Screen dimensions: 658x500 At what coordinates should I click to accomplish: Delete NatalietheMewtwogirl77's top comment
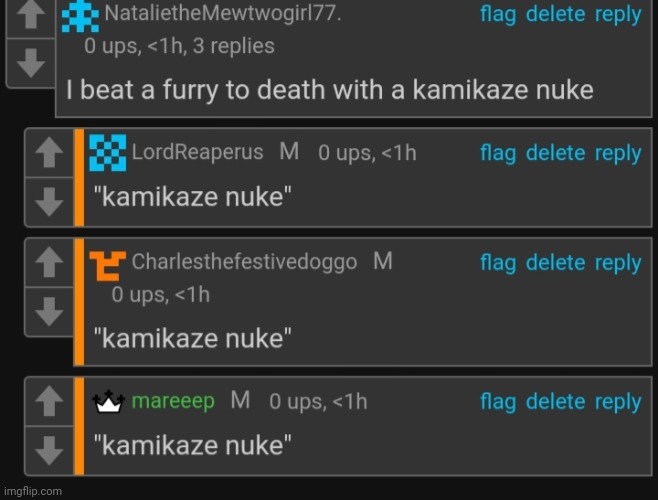coord(555,14)
